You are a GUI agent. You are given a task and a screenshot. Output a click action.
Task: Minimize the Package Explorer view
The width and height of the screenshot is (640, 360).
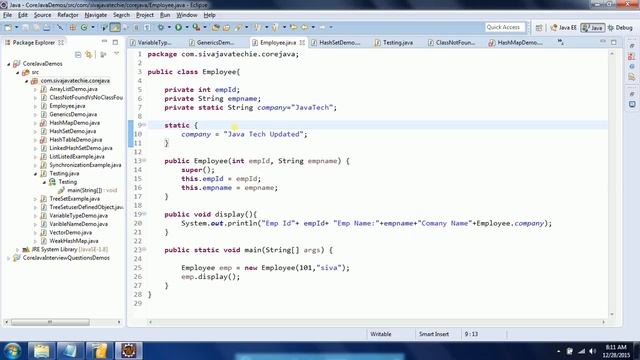pos(104,42)
